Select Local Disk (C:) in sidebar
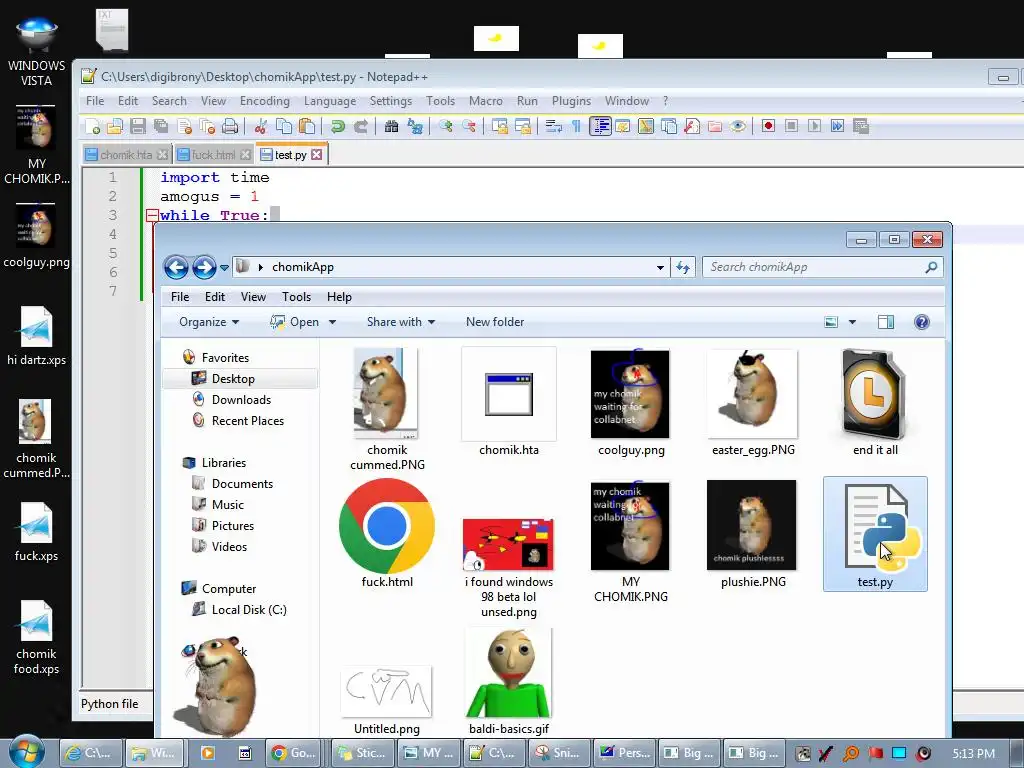The image size is (1024, 768). coord(248,610)
